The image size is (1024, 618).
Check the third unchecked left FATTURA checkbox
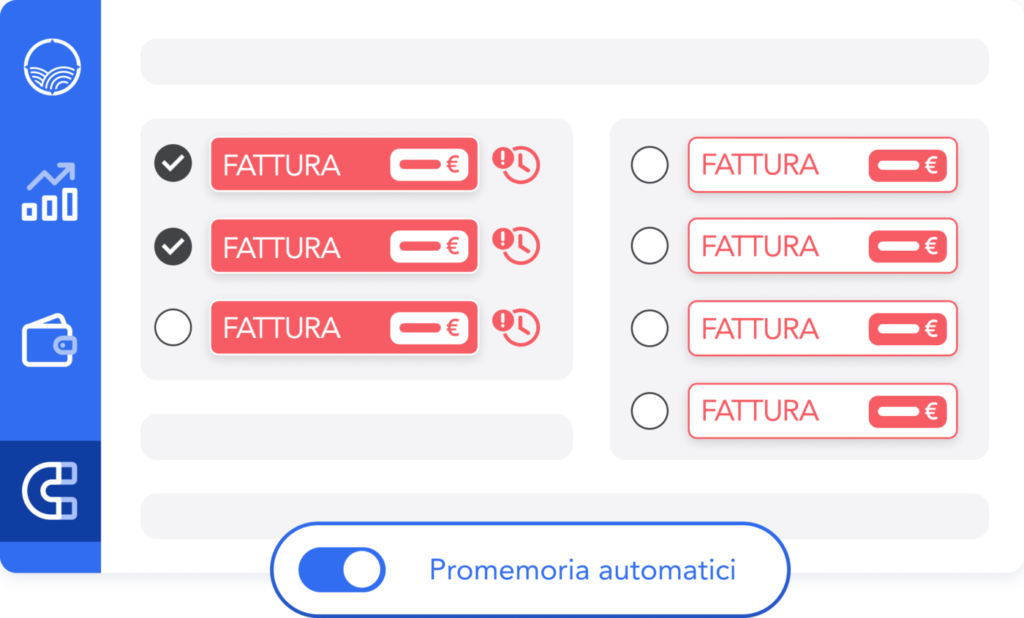[174, 327]
